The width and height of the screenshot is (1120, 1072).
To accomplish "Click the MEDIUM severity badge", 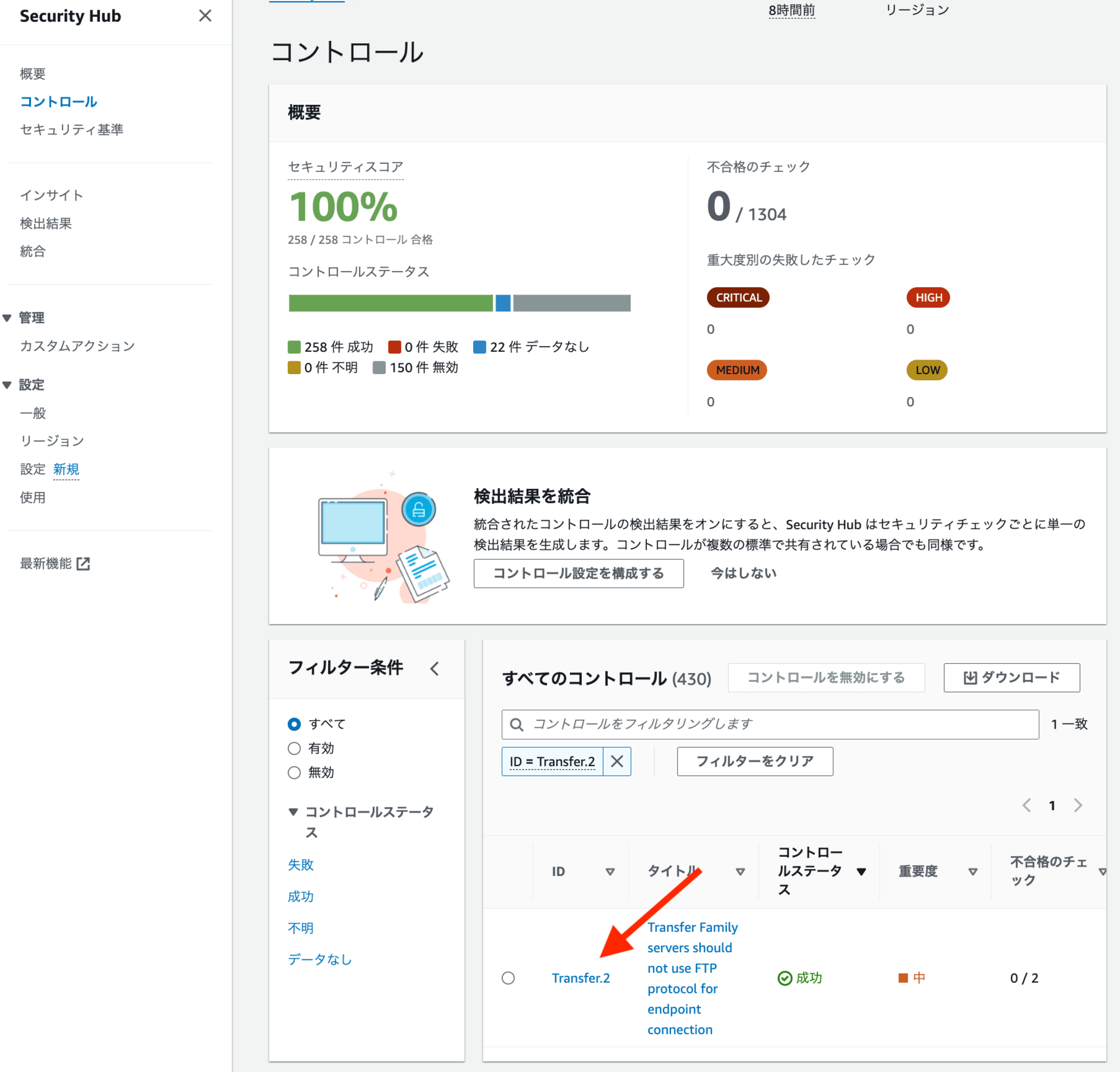I will (x=737, y=370).
